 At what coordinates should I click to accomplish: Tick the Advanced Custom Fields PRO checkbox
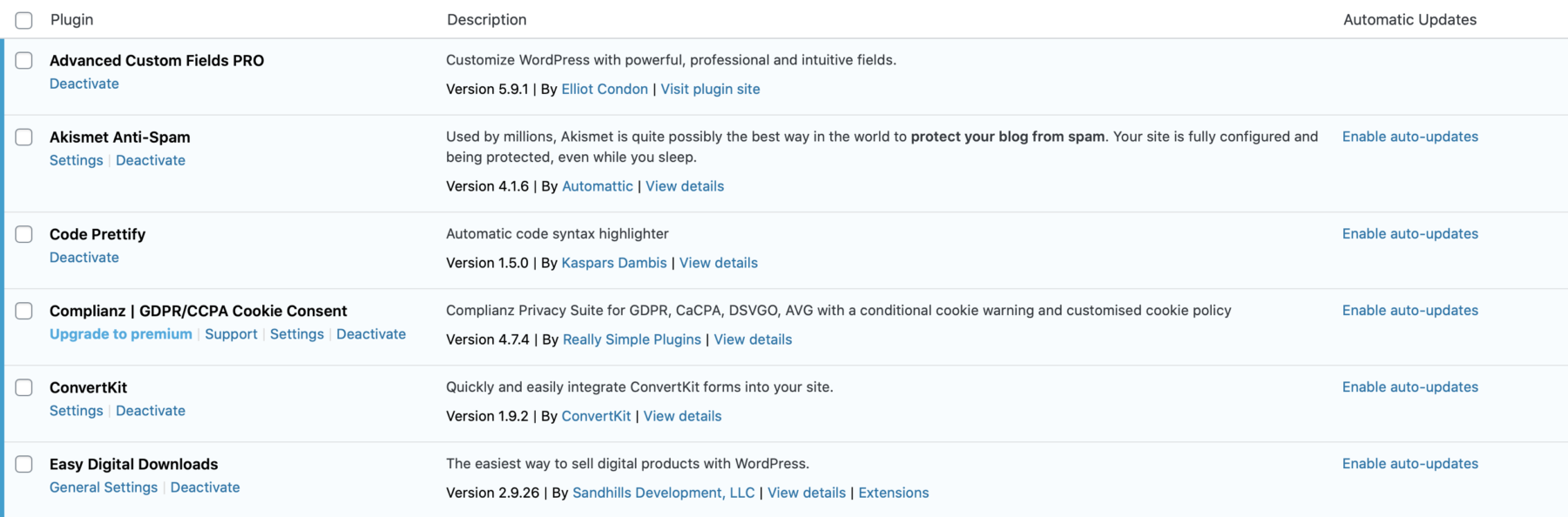pyautogui.click(x=24, y=61)
